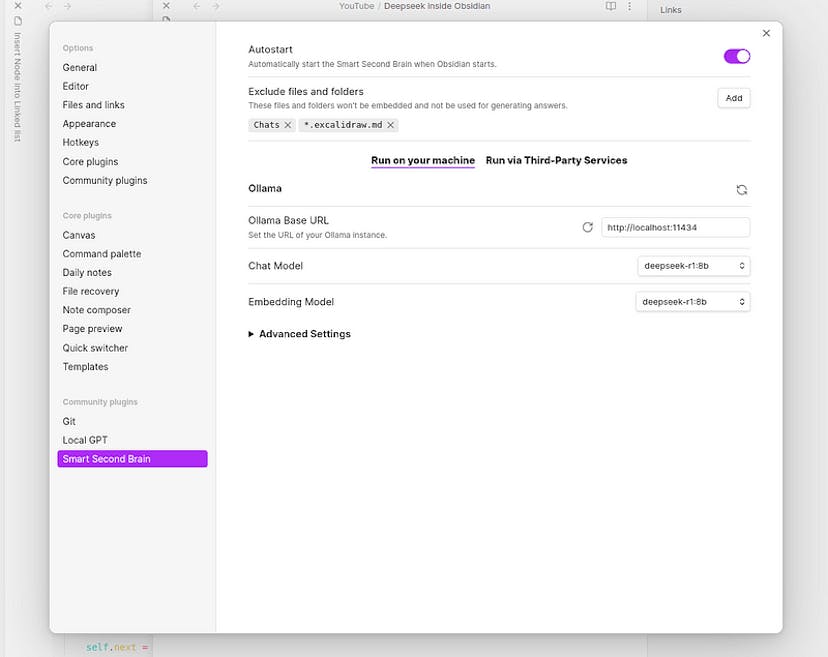Select Run on your machine tab

[422, 160]
